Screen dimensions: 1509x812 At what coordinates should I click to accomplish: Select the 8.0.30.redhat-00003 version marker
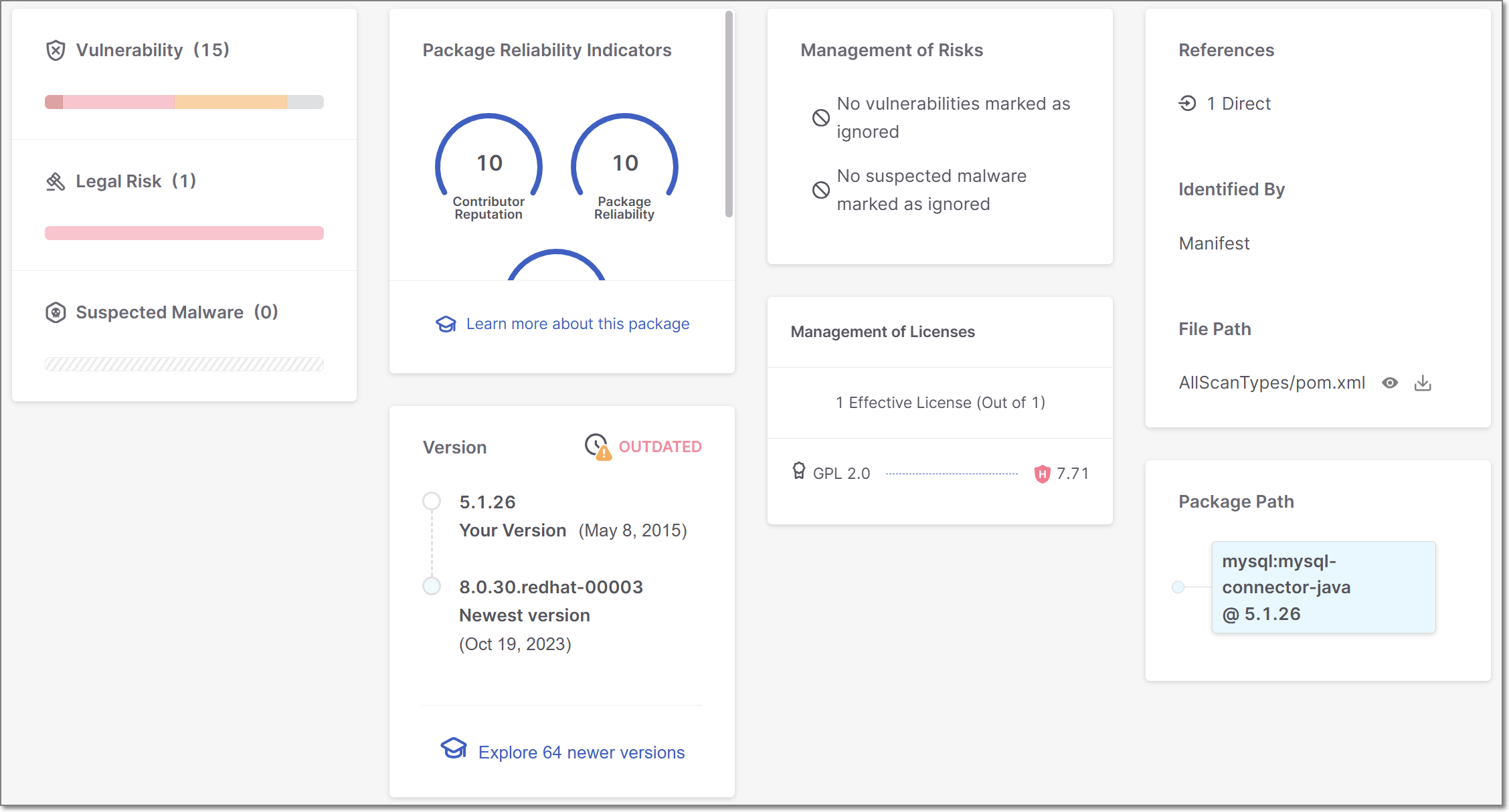point(432,586)
